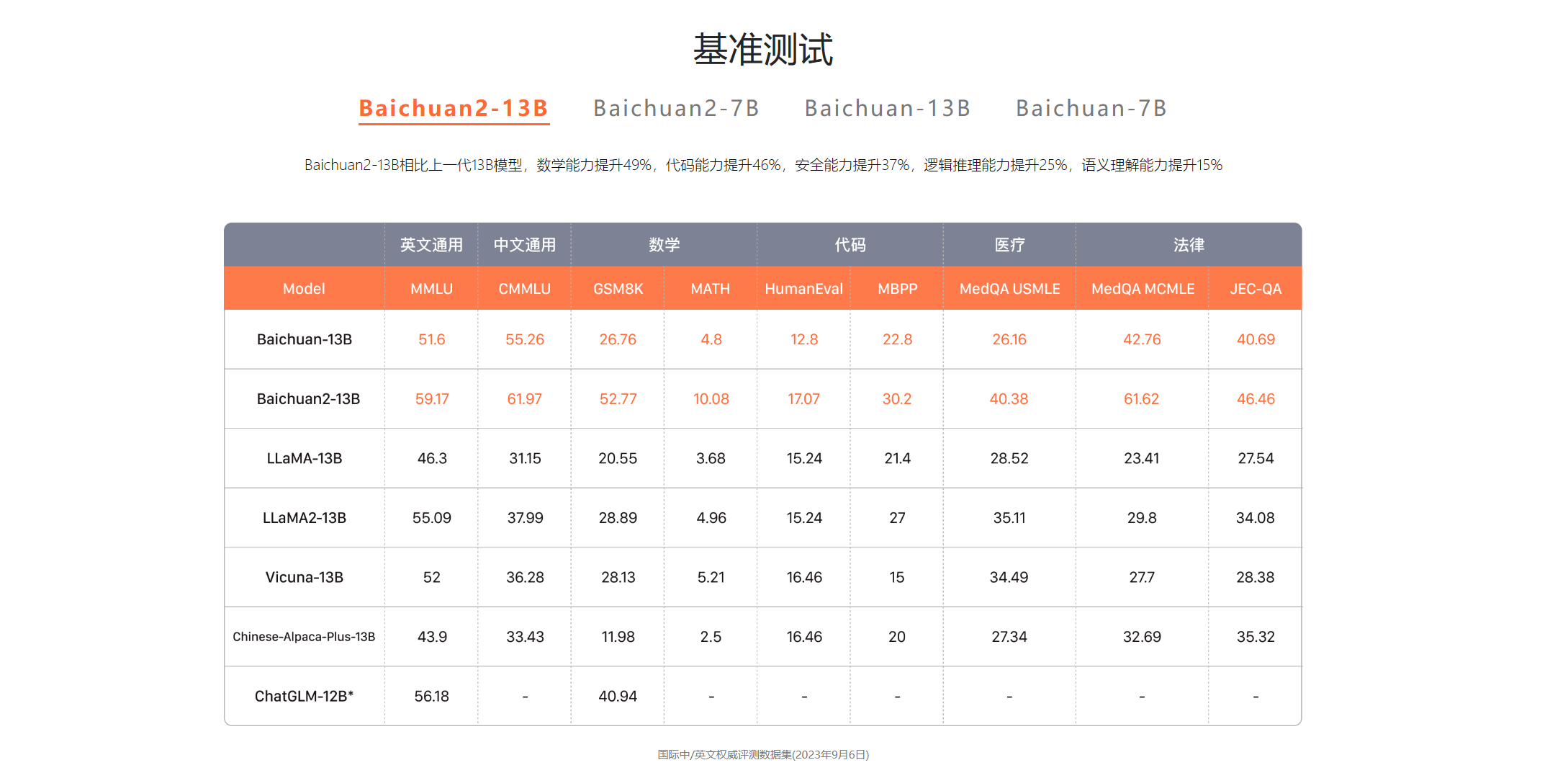The image size is (1568, 778).
Task: Select Baichuan-13B JEC-QA value 40.69
Action: pos(1256,339)
